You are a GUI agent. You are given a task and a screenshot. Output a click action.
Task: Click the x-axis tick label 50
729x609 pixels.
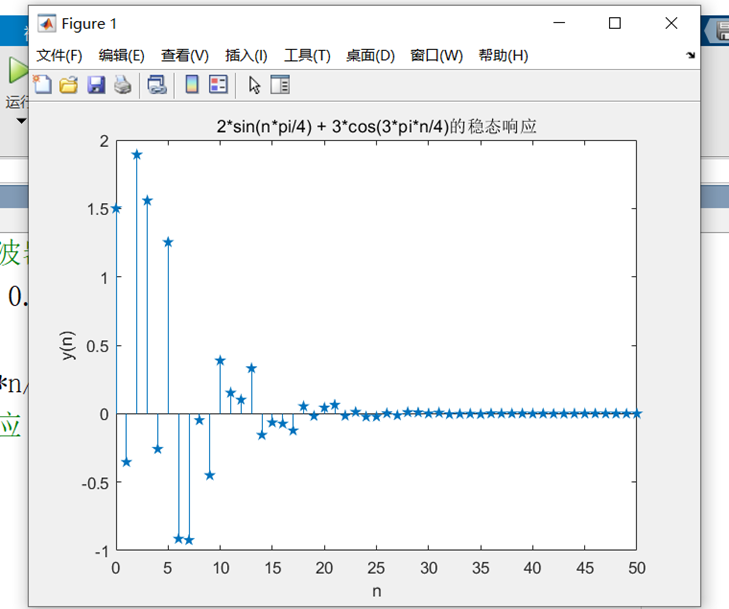(636, 568)
